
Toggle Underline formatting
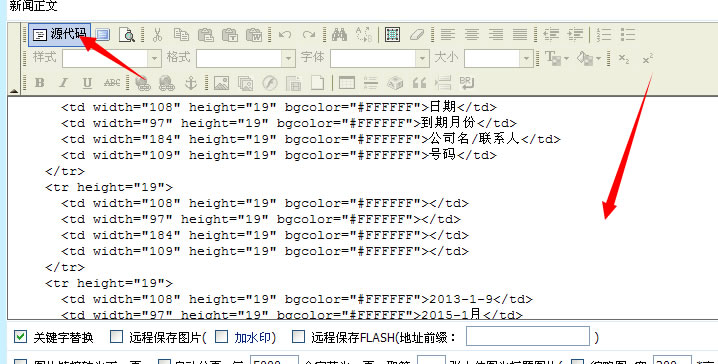tap(87, 83)
